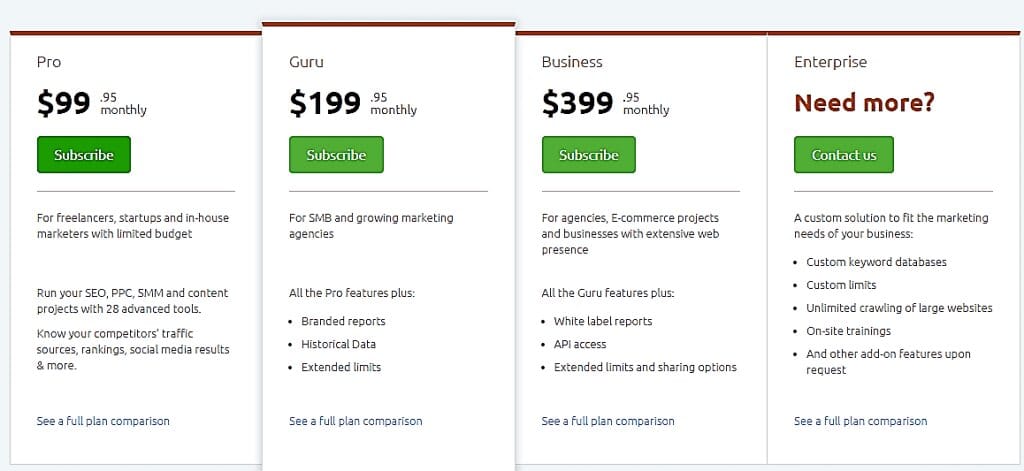Open the Pro full plan comparison link
The width and height of the screenshot is (1024, 471).
[103, 421]
